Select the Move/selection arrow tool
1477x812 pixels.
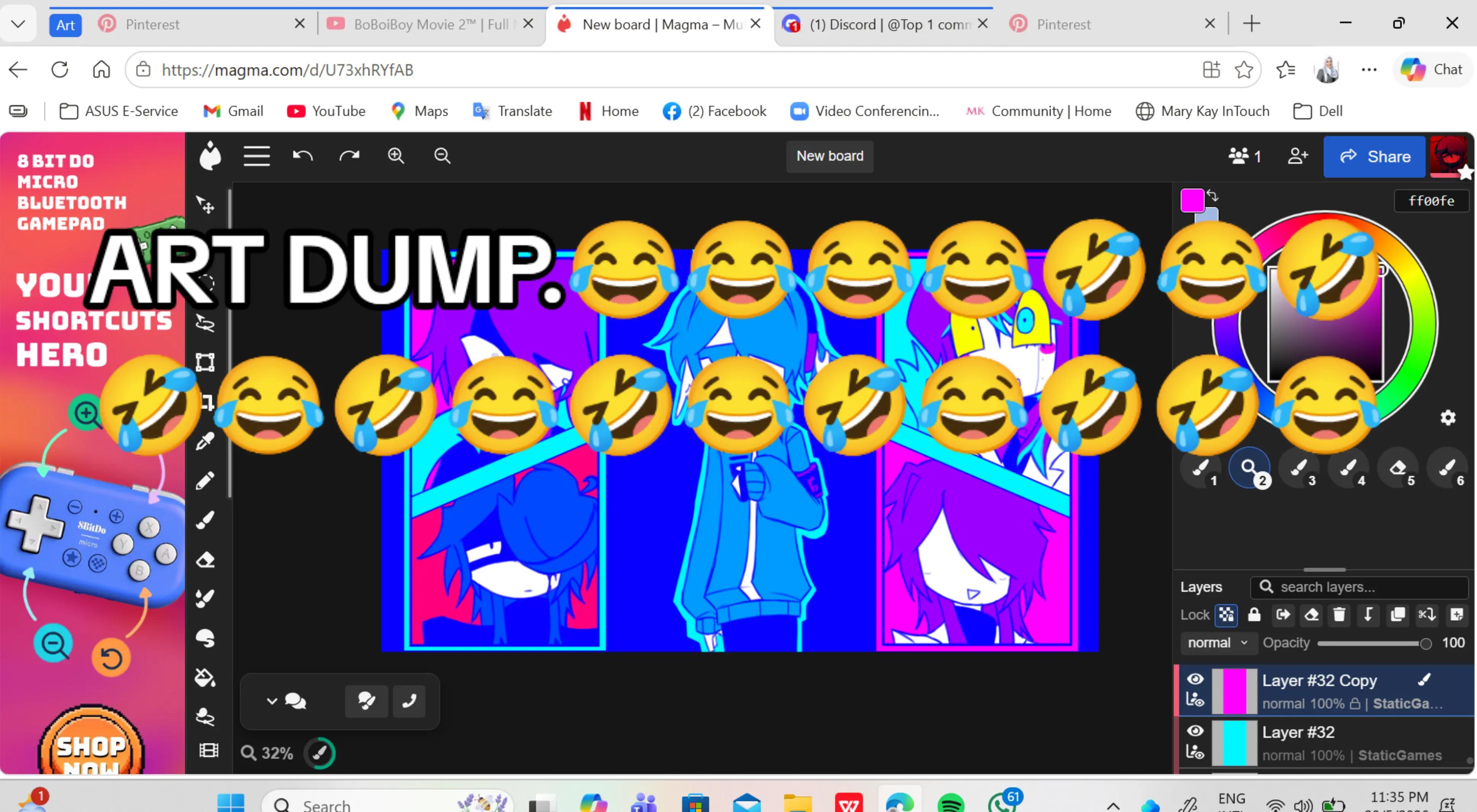[x=205, y=205]
